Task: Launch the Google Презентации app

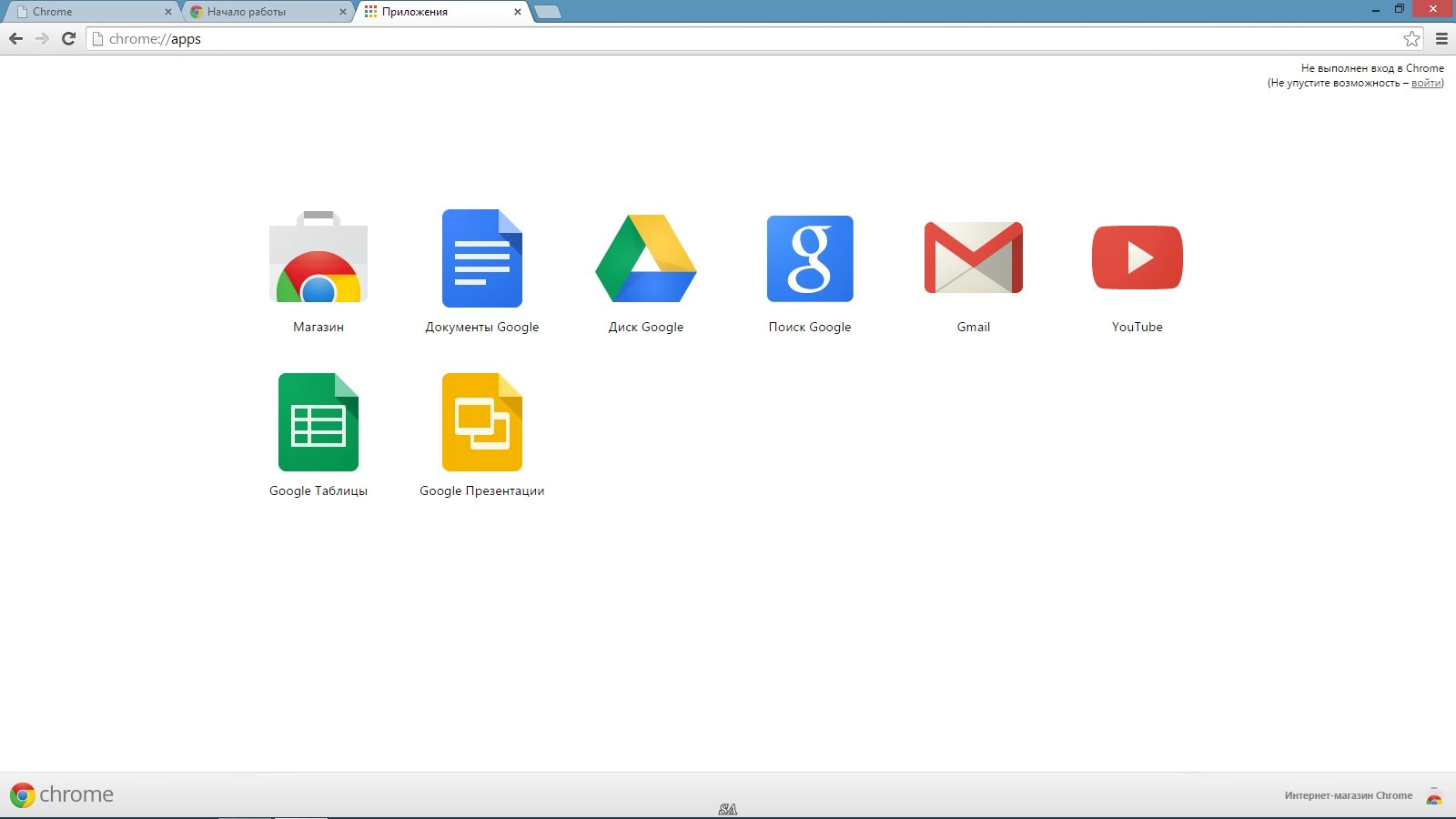Action: (482, 422)
